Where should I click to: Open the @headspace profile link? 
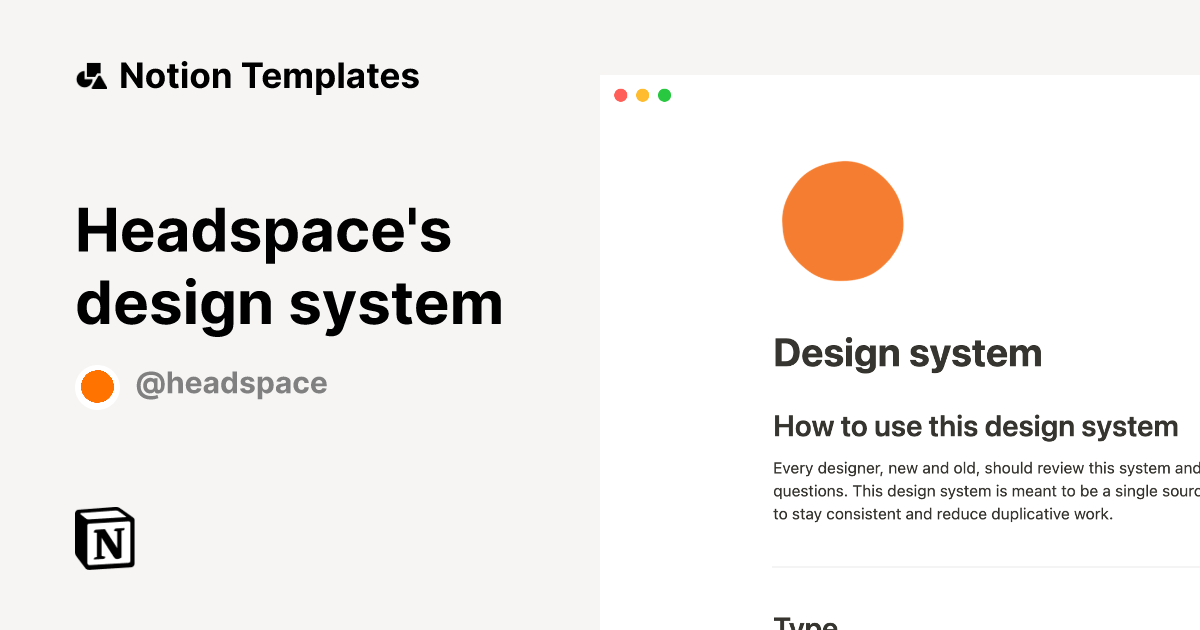pyautogui.click(x=232, y=383)
